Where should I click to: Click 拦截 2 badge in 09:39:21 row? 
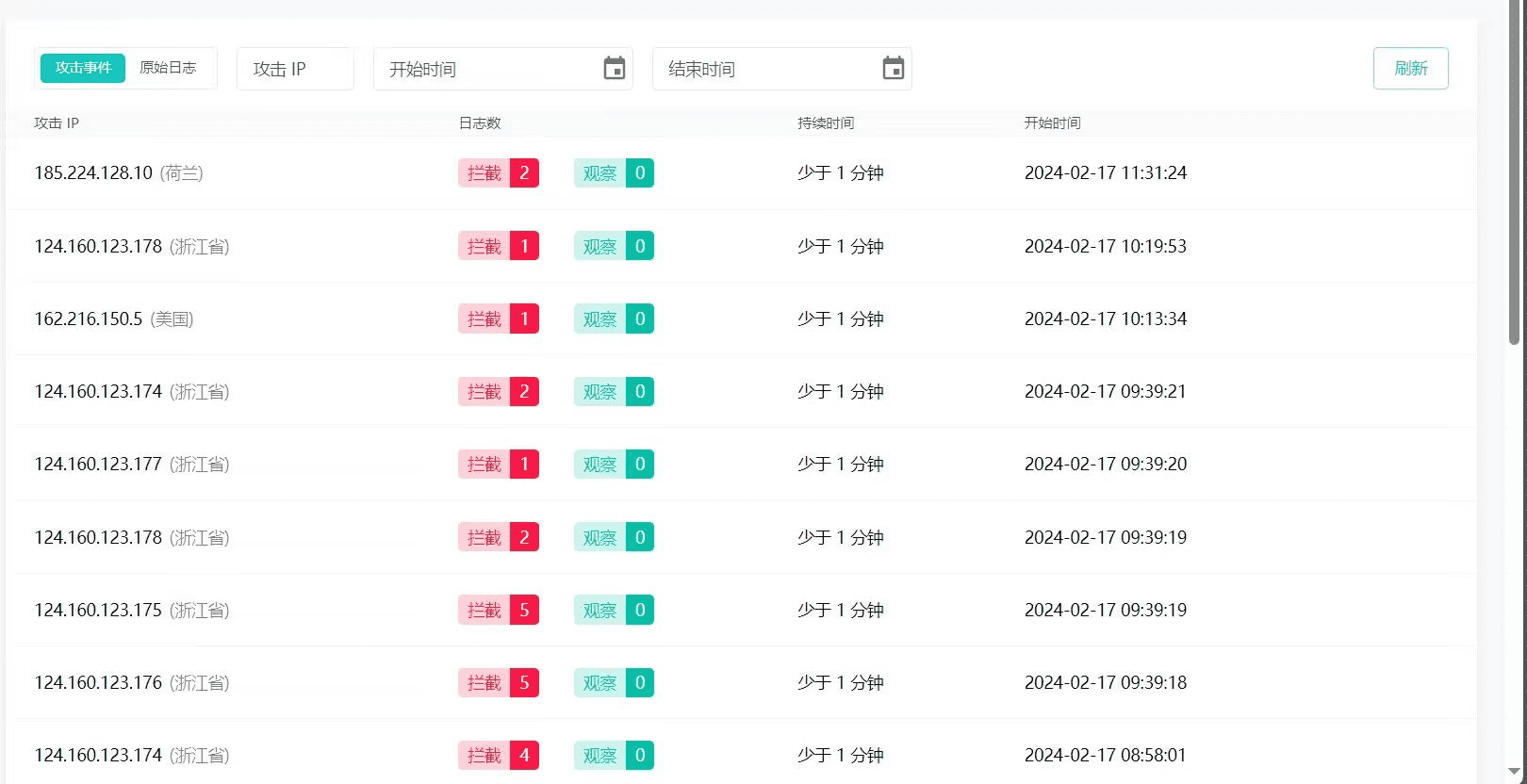[499, 392]
